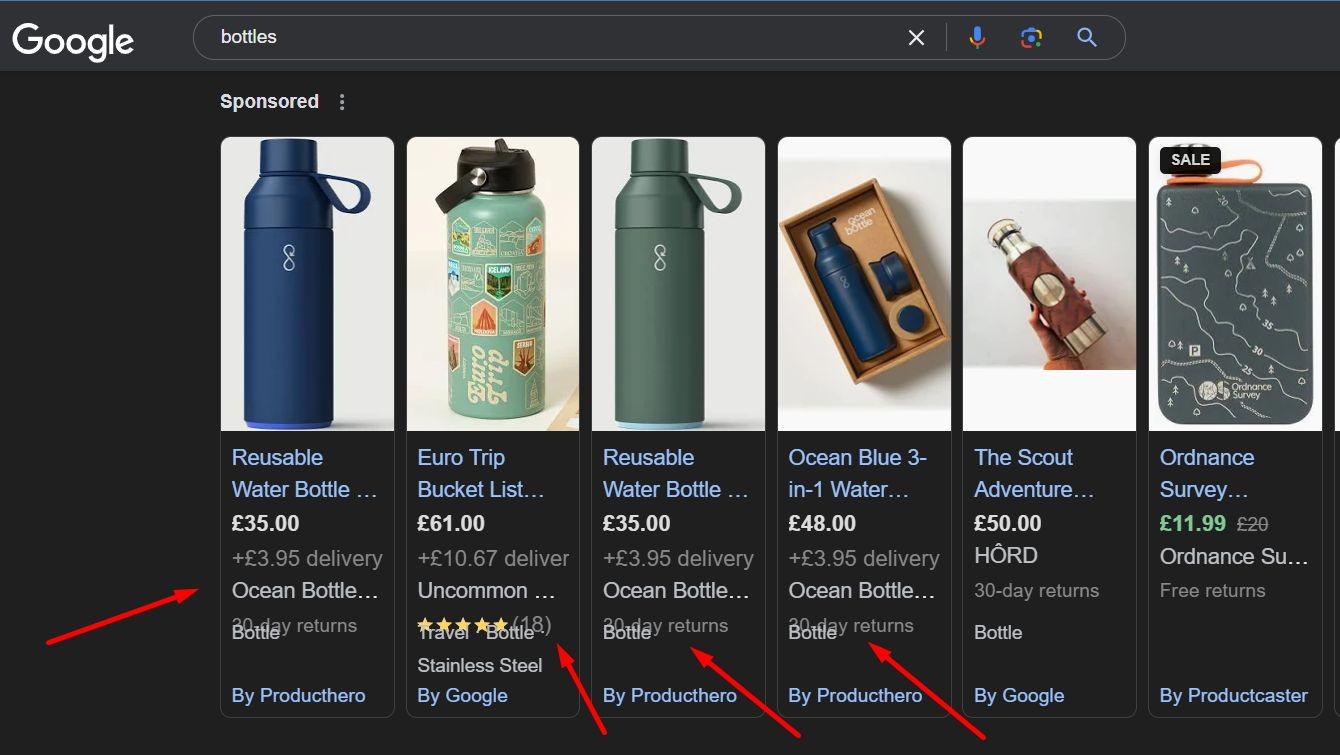1340x755 pixels.
Task: Open the "Euro Trip Bucket List" product title
Action: point(481,473)
